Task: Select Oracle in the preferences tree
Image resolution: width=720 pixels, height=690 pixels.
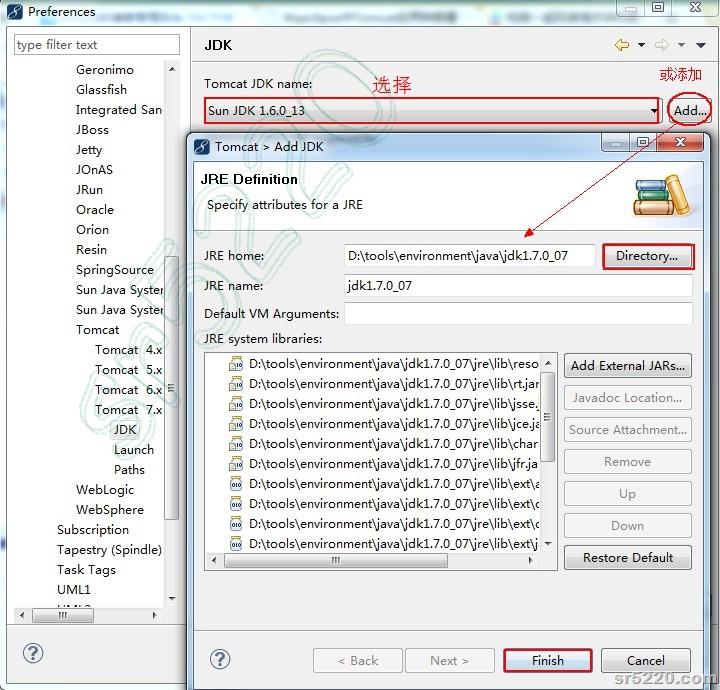Action: point(95,210)
